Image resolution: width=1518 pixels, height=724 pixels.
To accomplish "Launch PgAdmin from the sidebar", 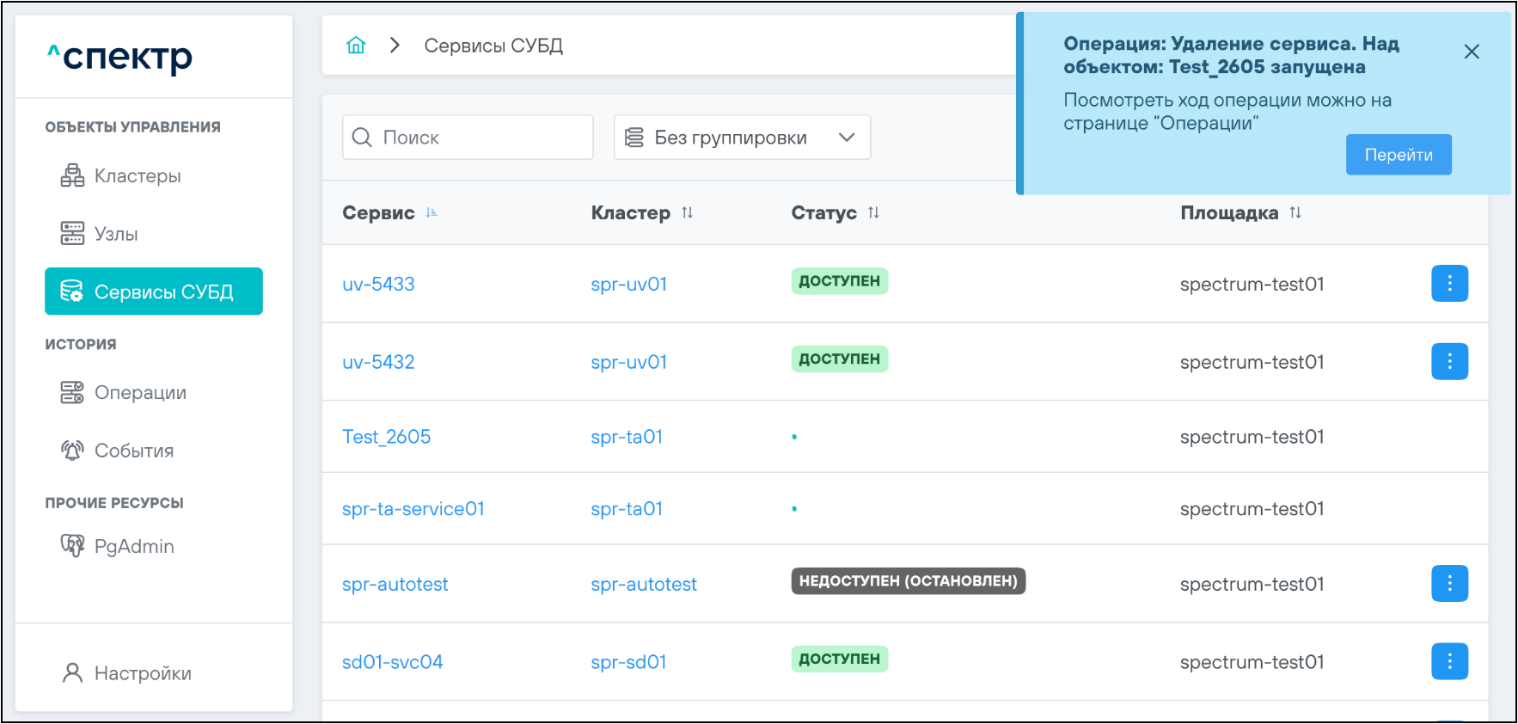I will pyautogui.click(x=134, y=546).
